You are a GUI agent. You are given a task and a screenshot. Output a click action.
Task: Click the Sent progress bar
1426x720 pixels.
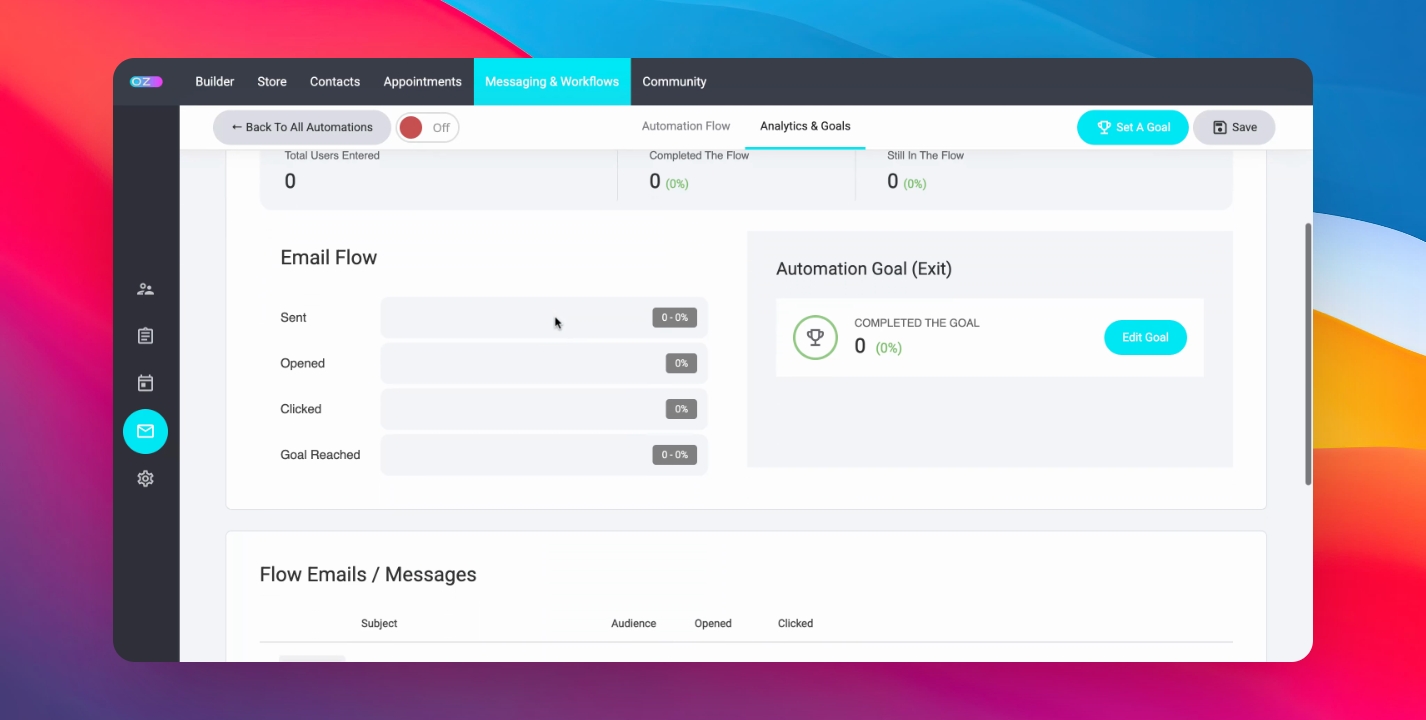tap(544, 318)
